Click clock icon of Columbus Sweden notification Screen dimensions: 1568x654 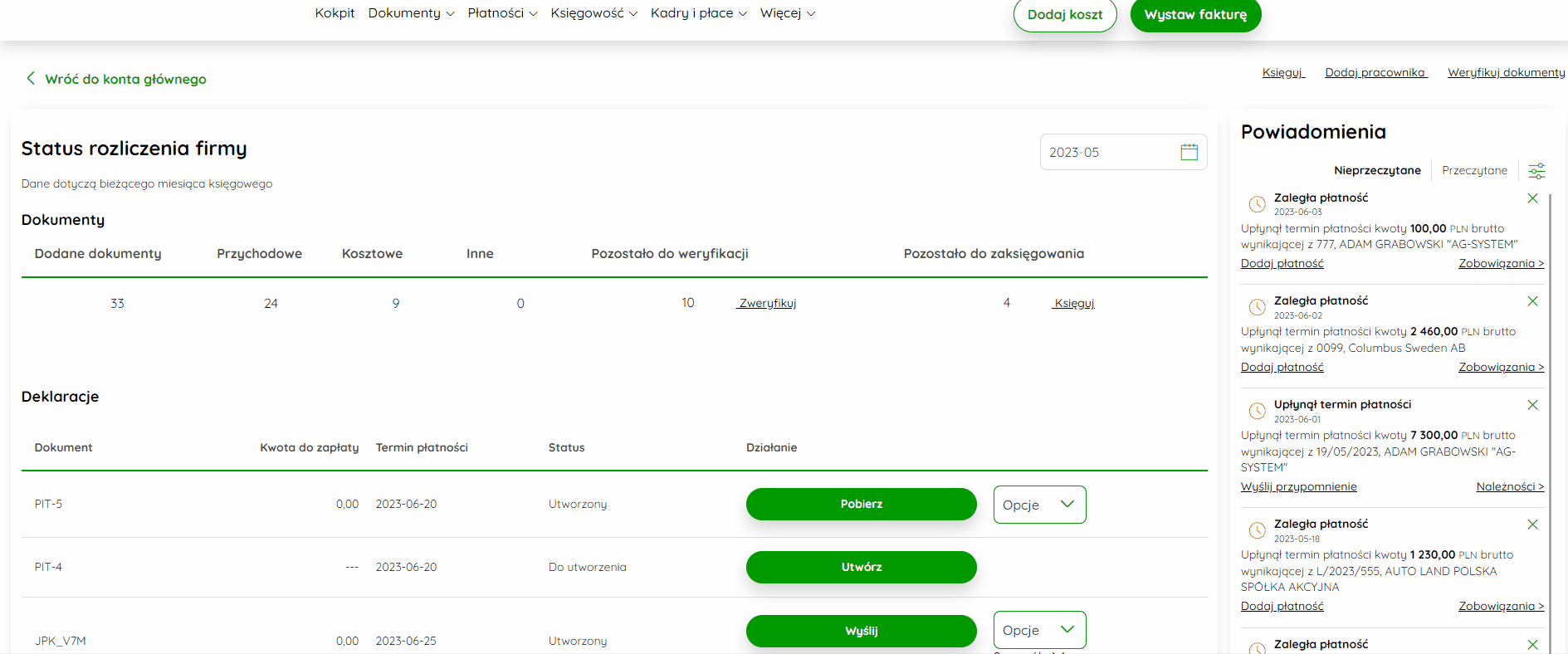1258,307
